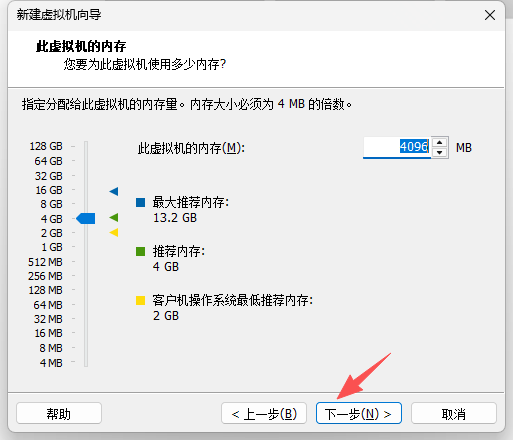Screen dimensions: 513x440
Task: Select the 16 GB mark on slider
Action: click(49, 190)
